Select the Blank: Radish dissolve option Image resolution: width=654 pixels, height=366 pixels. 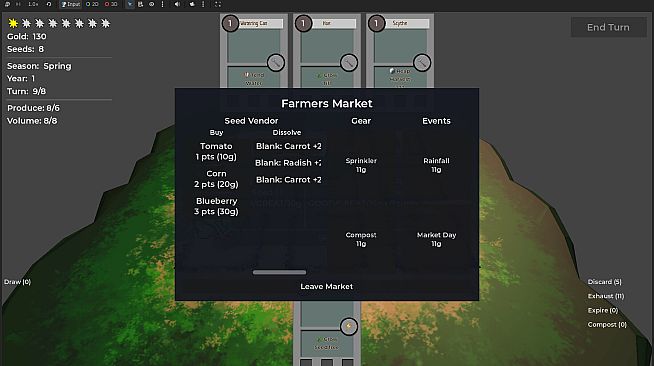point(288,163)
